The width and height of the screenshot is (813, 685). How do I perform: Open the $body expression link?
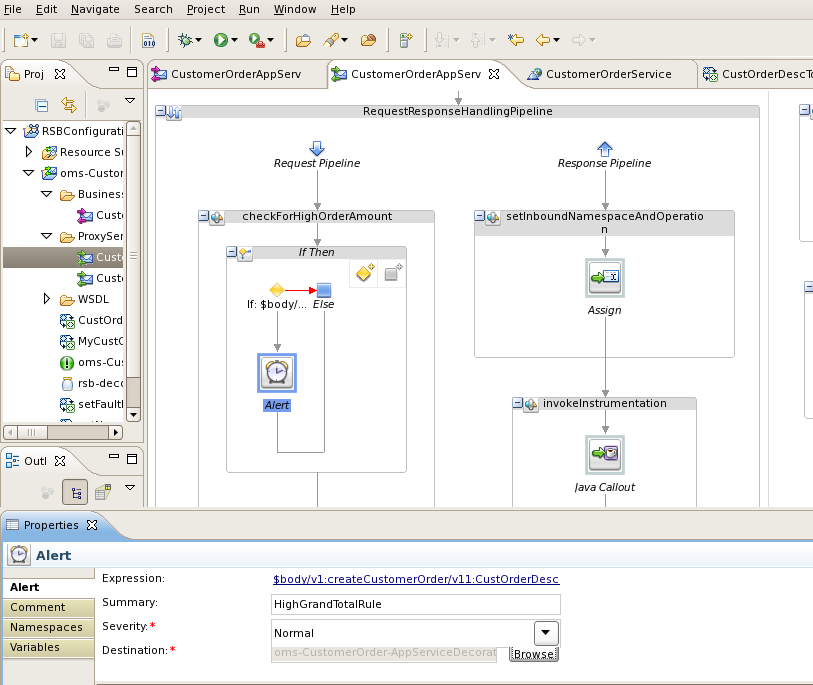pyautogui.click(x=415, y=579)
